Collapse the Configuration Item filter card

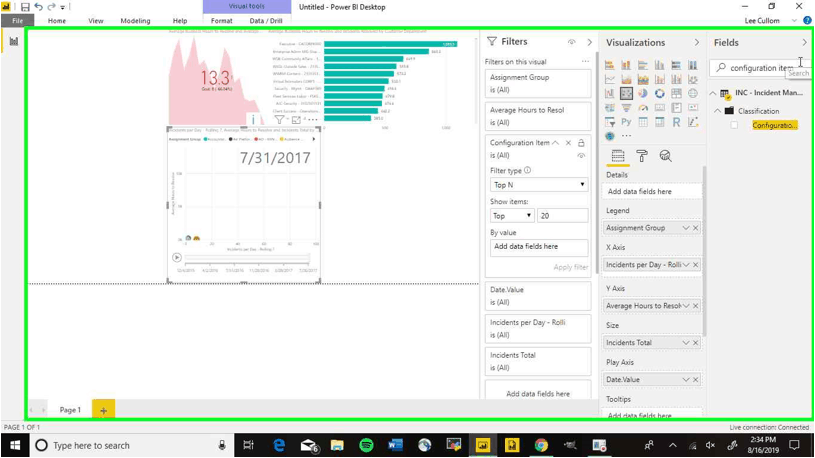tap(556, 142)
